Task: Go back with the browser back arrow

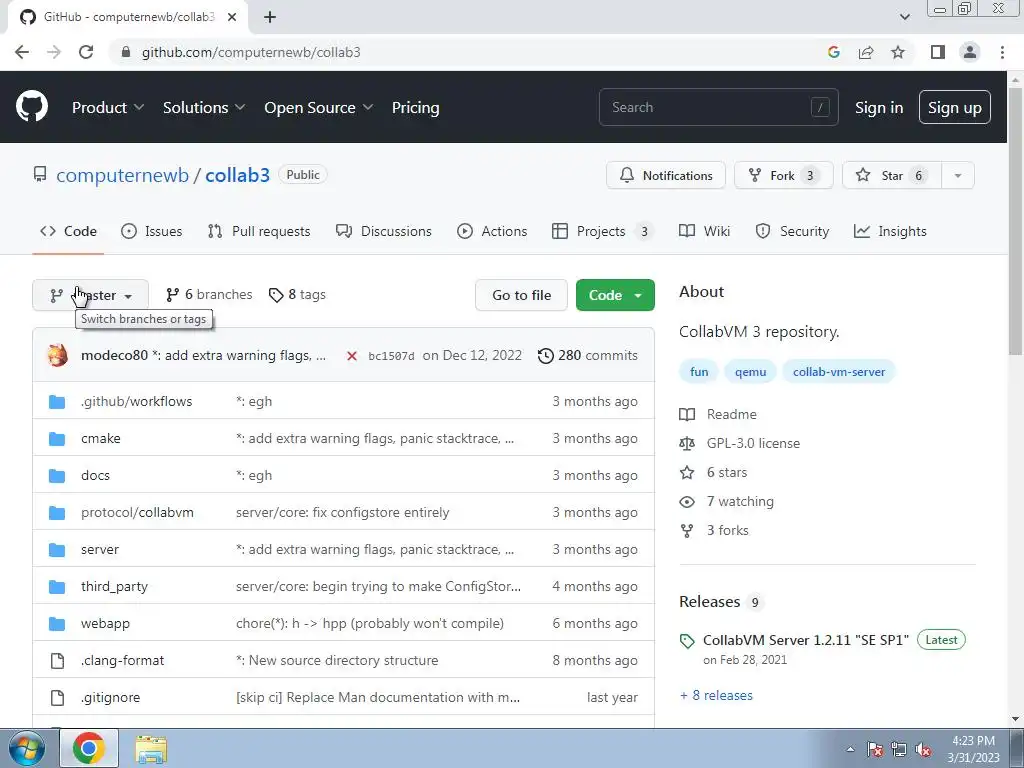Action: (22, 52)
